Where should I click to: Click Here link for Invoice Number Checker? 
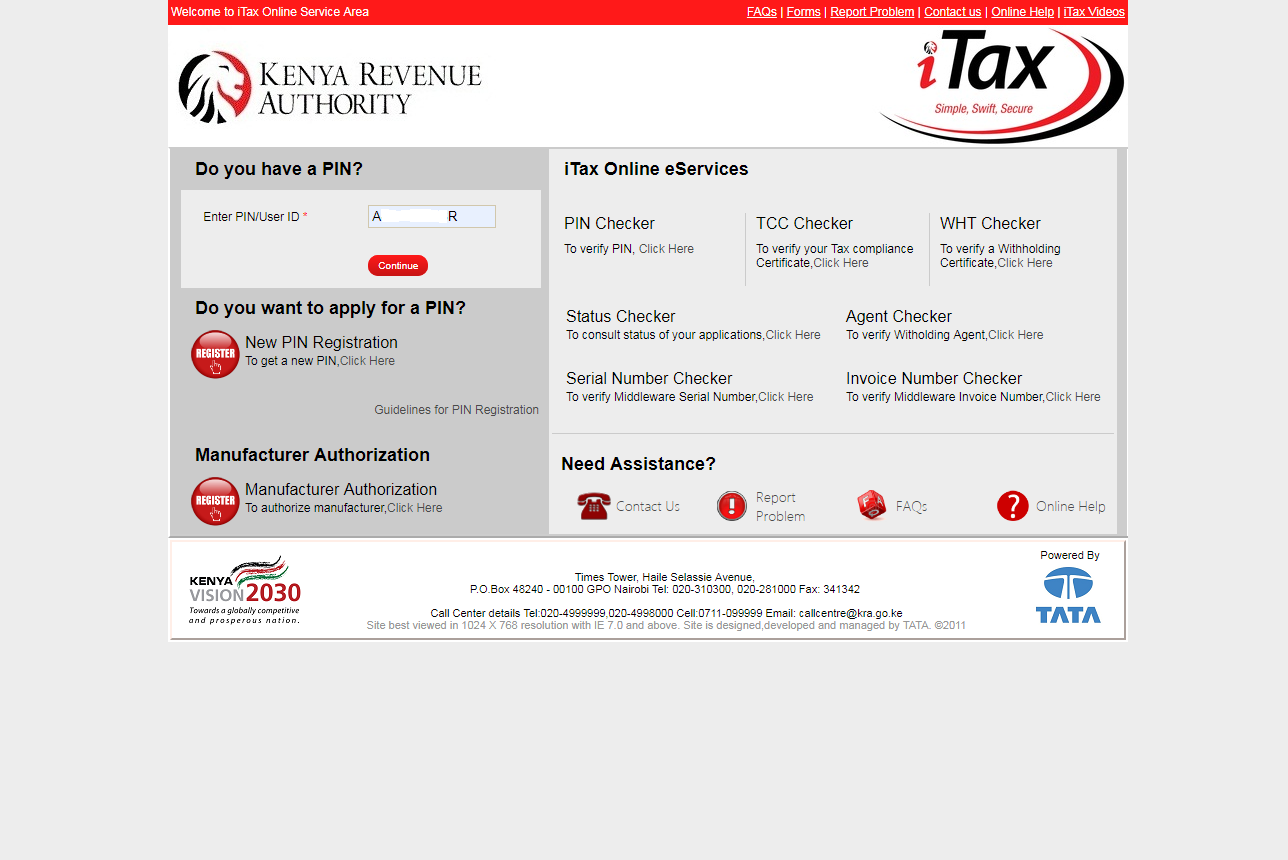click(1073, 397)
